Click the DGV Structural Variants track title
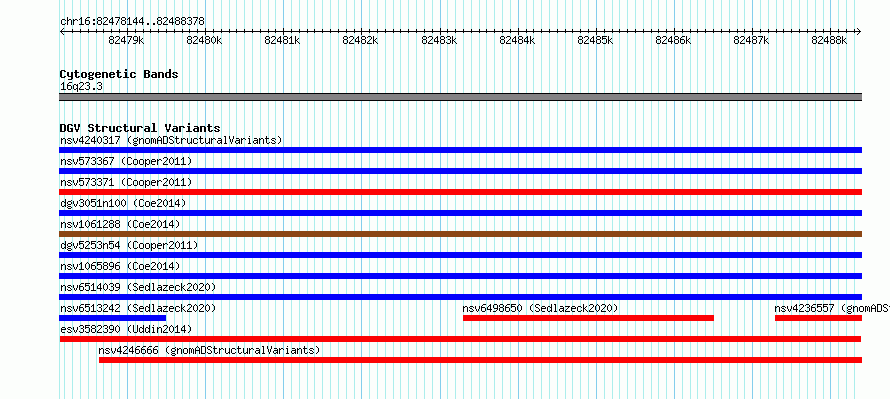 tap(140, 128)
